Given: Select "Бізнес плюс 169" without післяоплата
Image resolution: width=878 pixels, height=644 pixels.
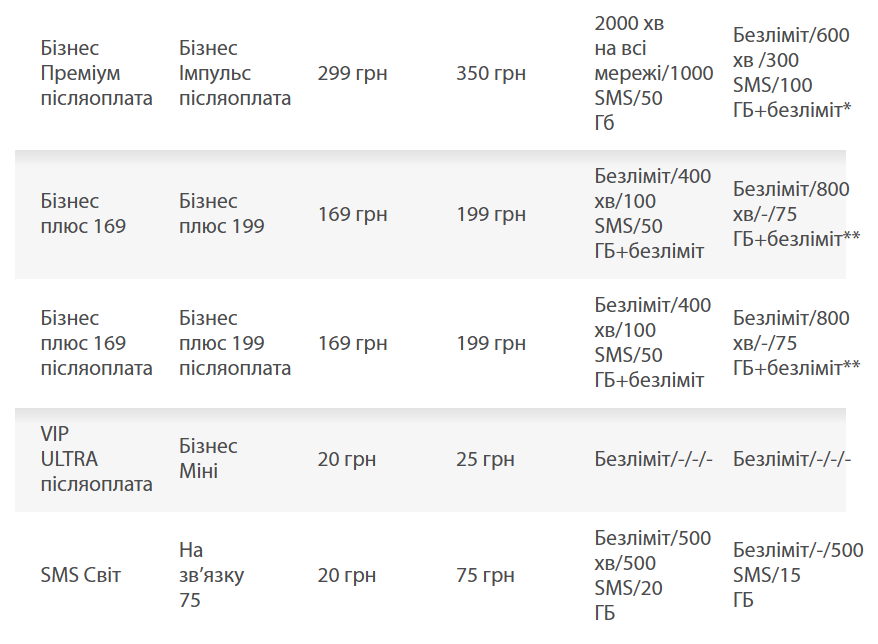Looking at the screenshot, I should 84,214.
